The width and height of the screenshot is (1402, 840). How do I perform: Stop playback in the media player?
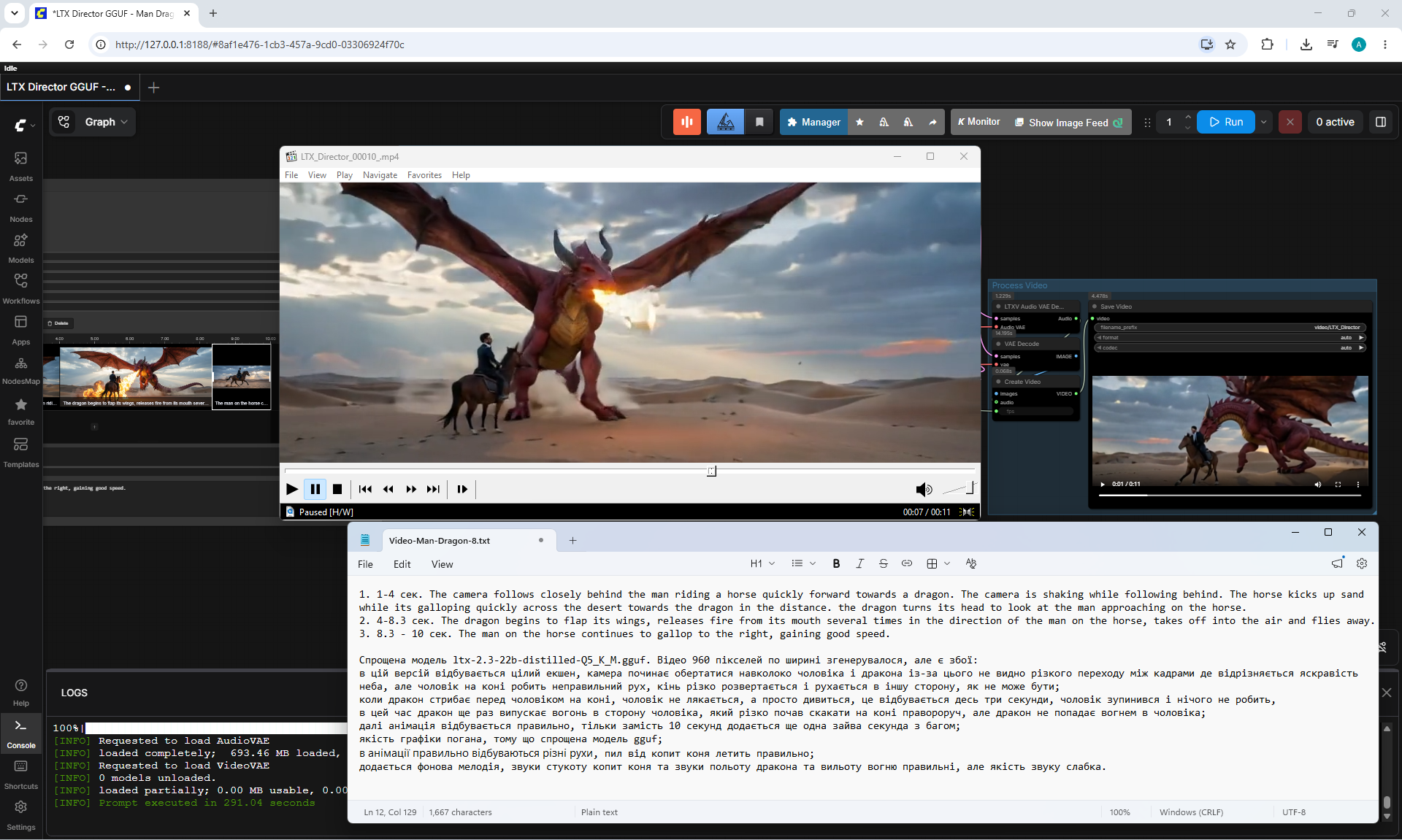coord(337,489)
